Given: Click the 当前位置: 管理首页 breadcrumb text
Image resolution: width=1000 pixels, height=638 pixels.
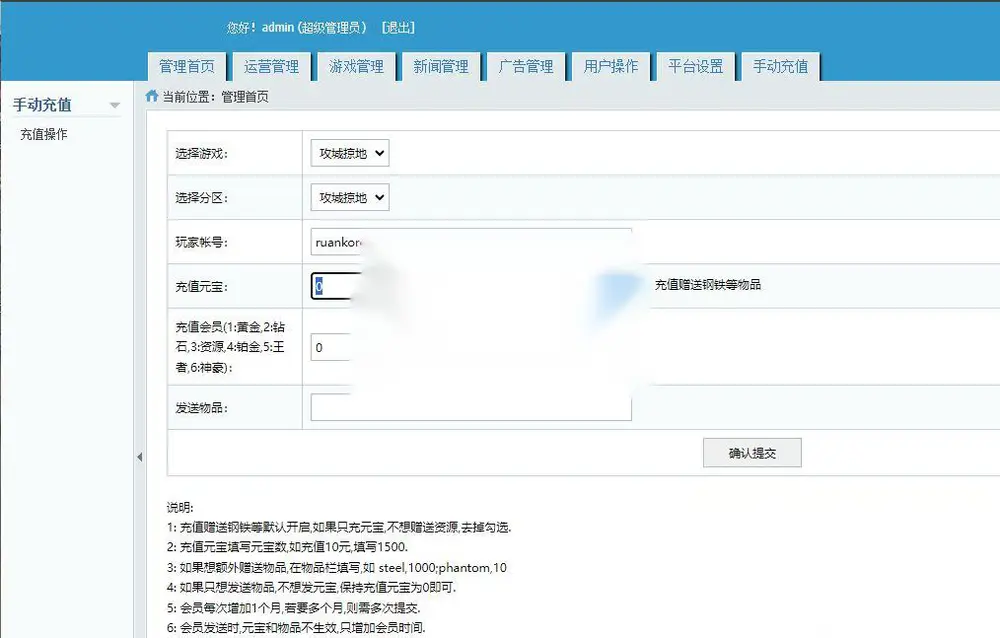Looking at the screenshot, I should tap(216, 97).
